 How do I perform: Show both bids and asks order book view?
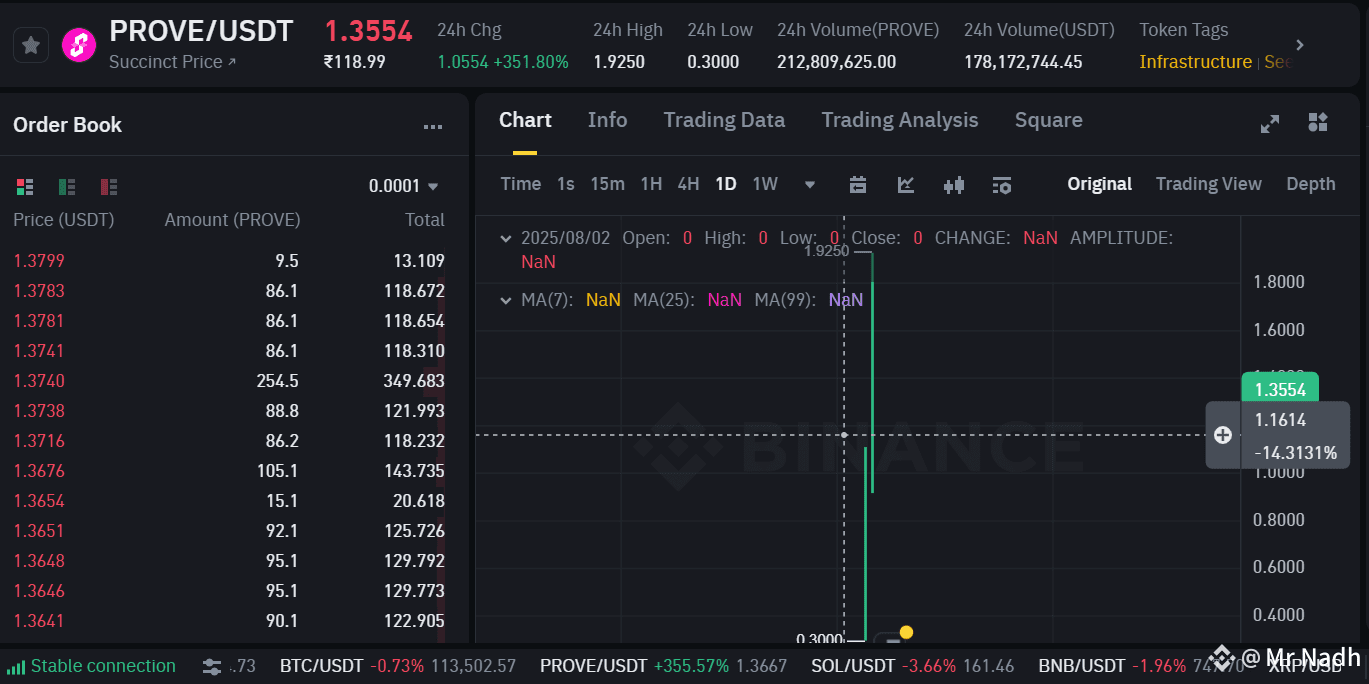25,187
